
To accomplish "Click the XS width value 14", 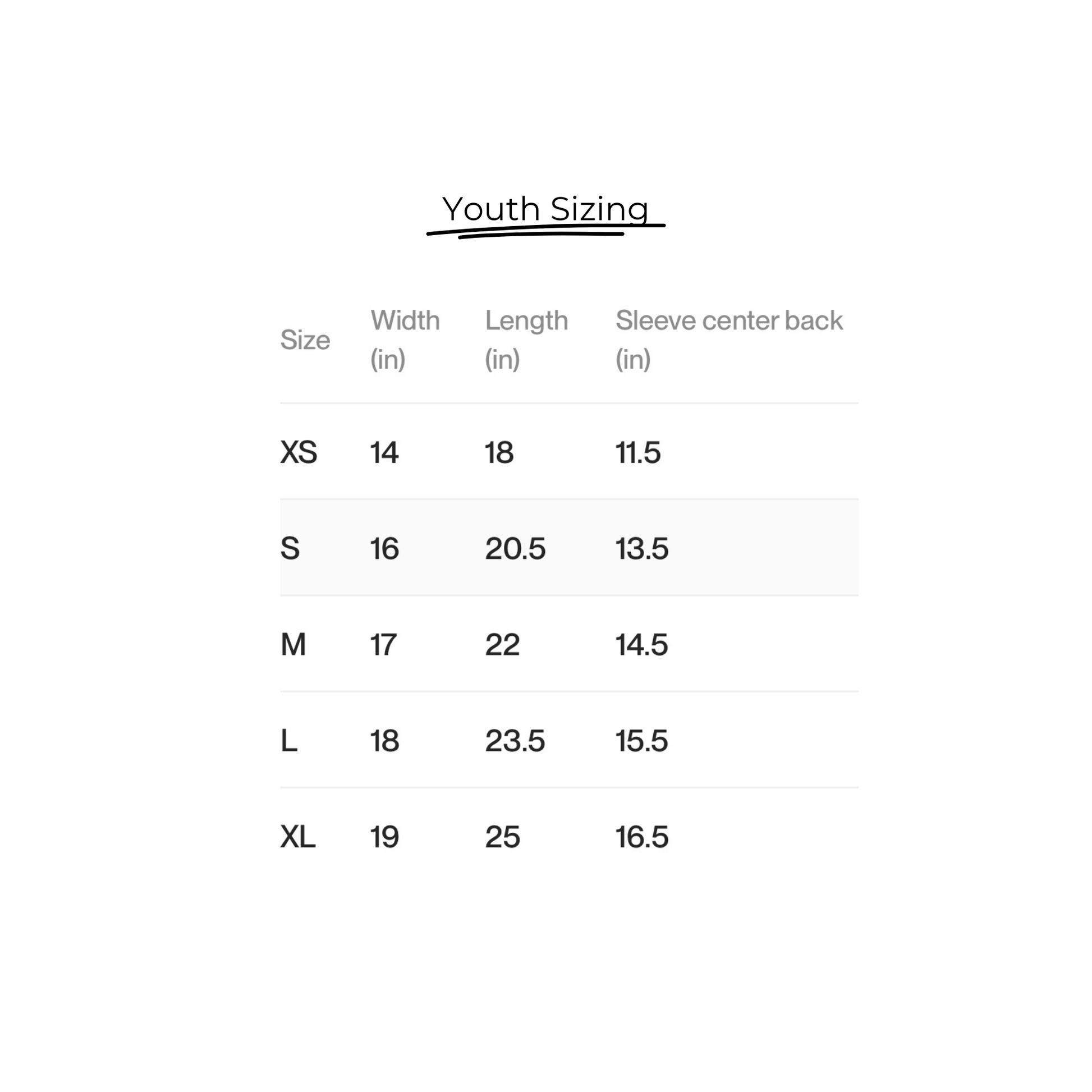I will coord(384,452).
